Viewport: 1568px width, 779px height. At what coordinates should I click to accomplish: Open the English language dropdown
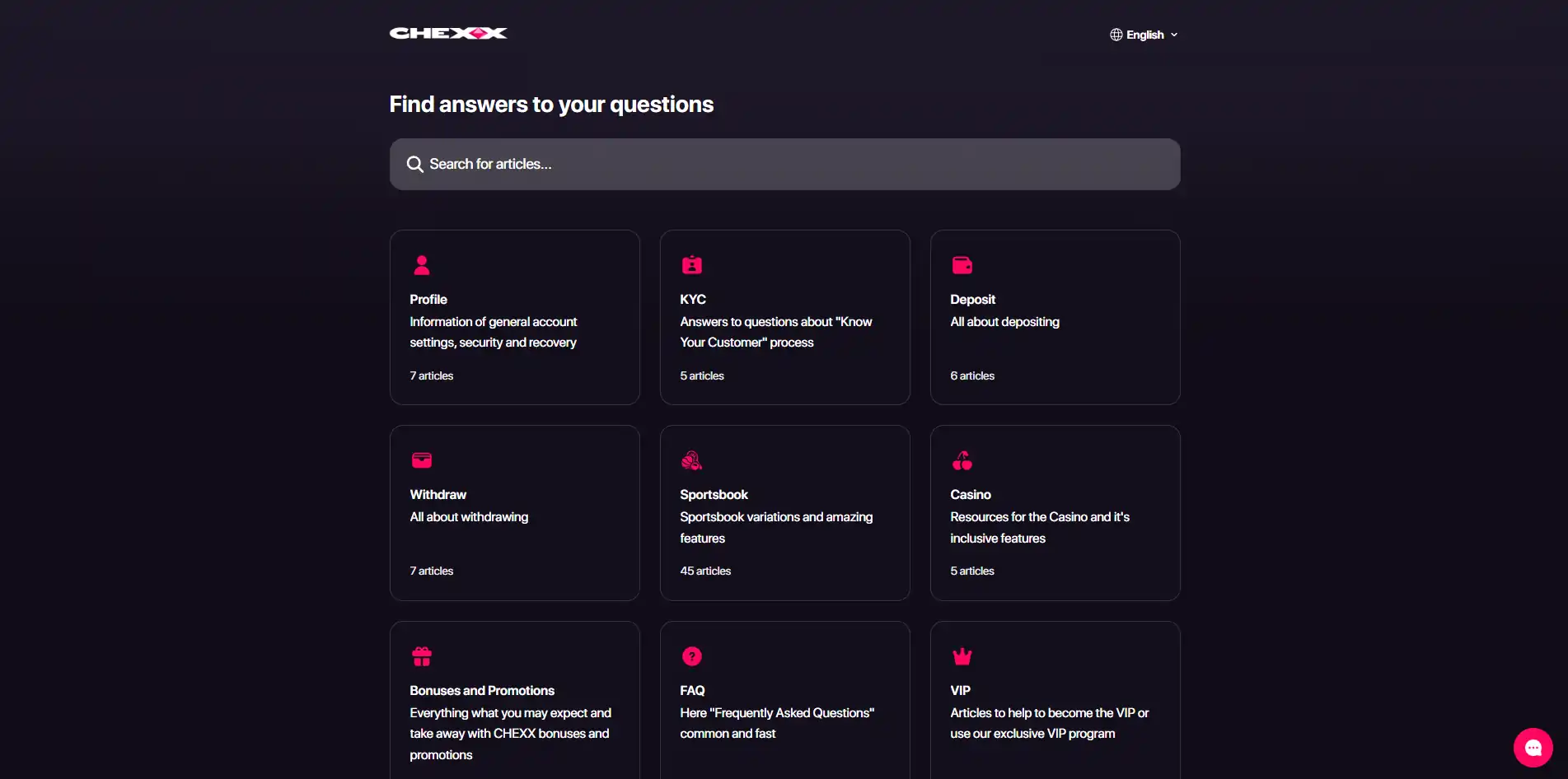click(1144, 35)
